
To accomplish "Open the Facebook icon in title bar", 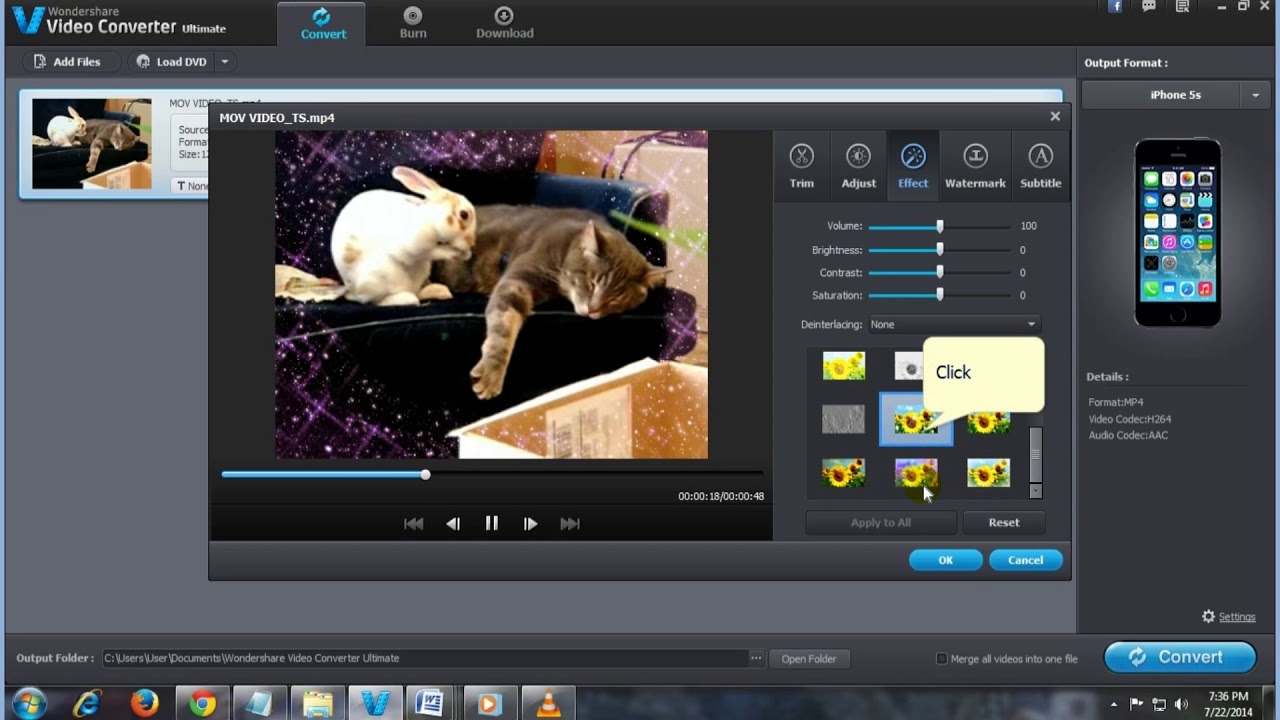I will 1116,7.
